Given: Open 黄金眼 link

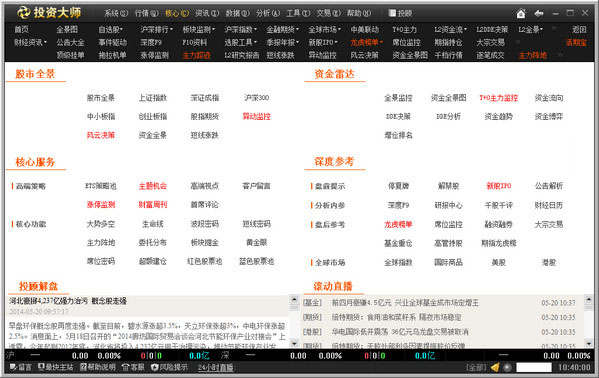Looking at the screenshot, I should (x=256, y=242).
